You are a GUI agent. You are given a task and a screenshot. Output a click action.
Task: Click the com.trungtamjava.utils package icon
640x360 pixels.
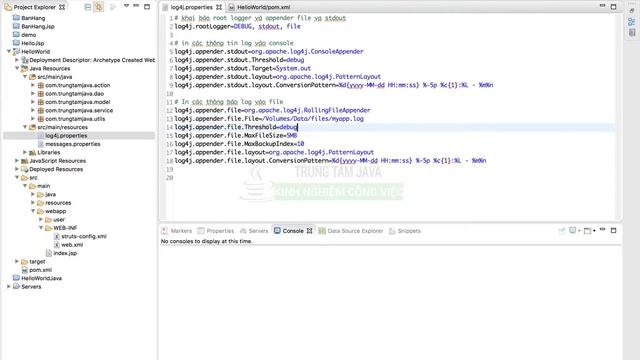(x=40, y=119)
